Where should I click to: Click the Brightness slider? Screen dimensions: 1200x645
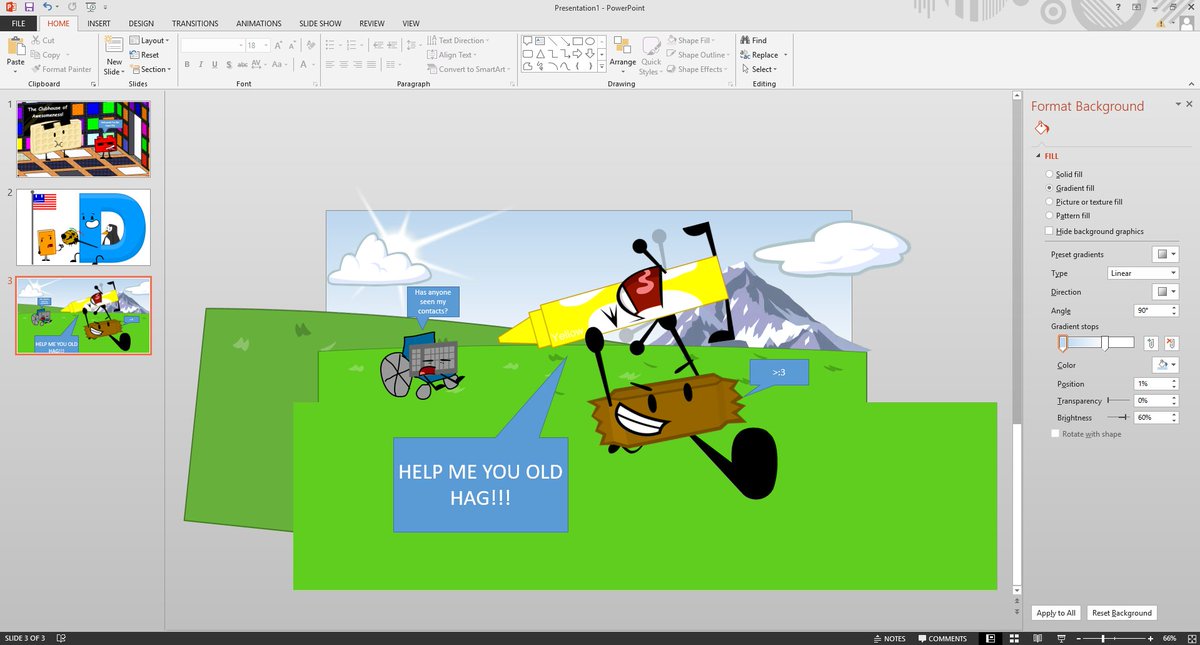point(1118,417)
